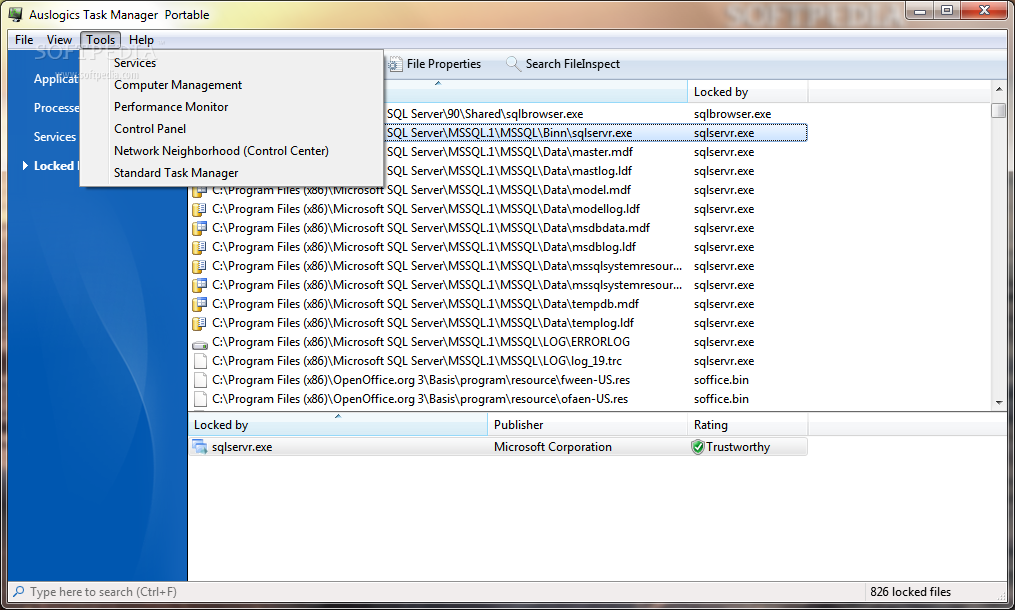Open the Help menu
Viewport: 1015px width, 610px height.
pyautogui.click(x=141, y=40)
